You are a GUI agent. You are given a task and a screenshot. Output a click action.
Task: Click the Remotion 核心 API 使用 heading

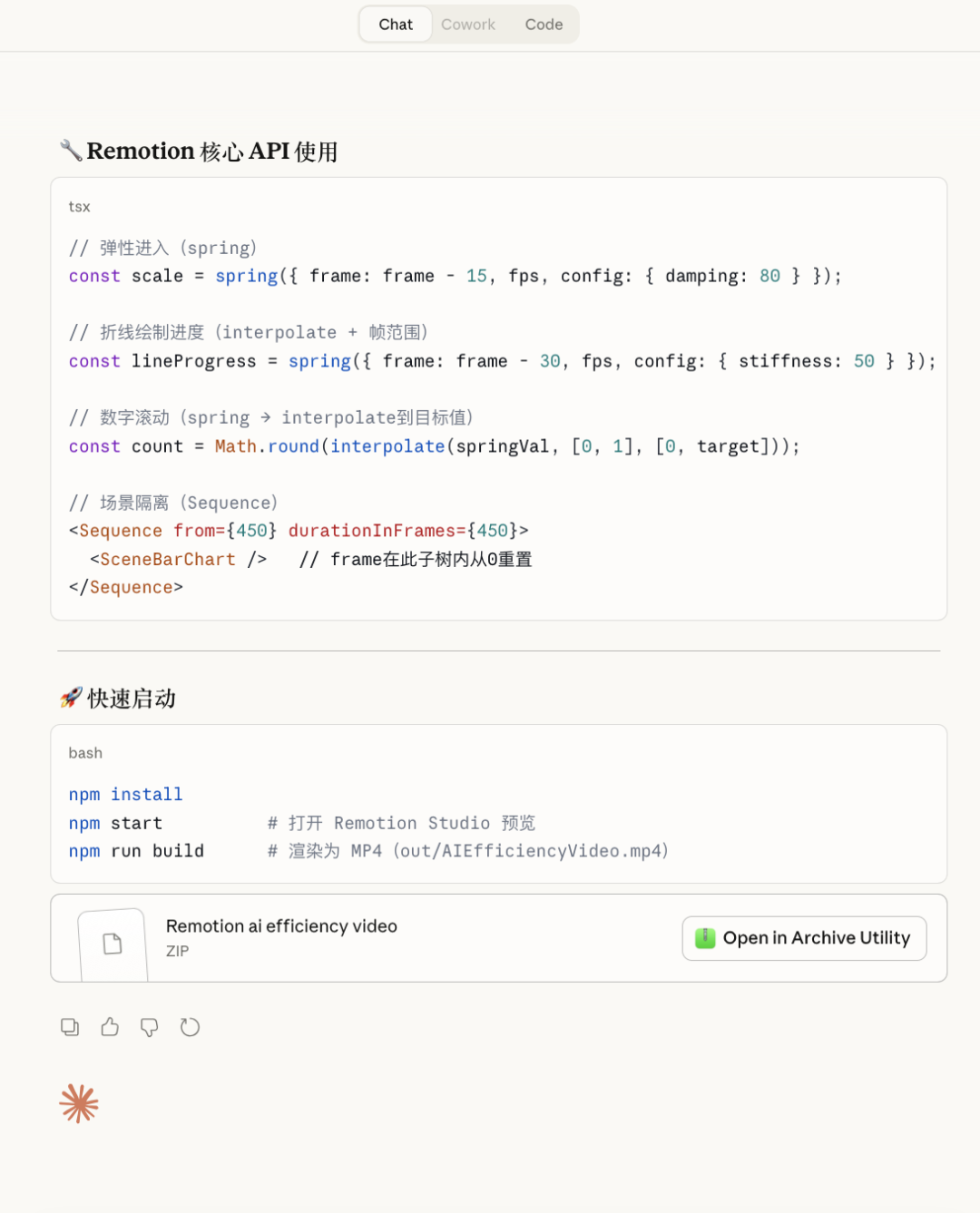pos(212,152)
